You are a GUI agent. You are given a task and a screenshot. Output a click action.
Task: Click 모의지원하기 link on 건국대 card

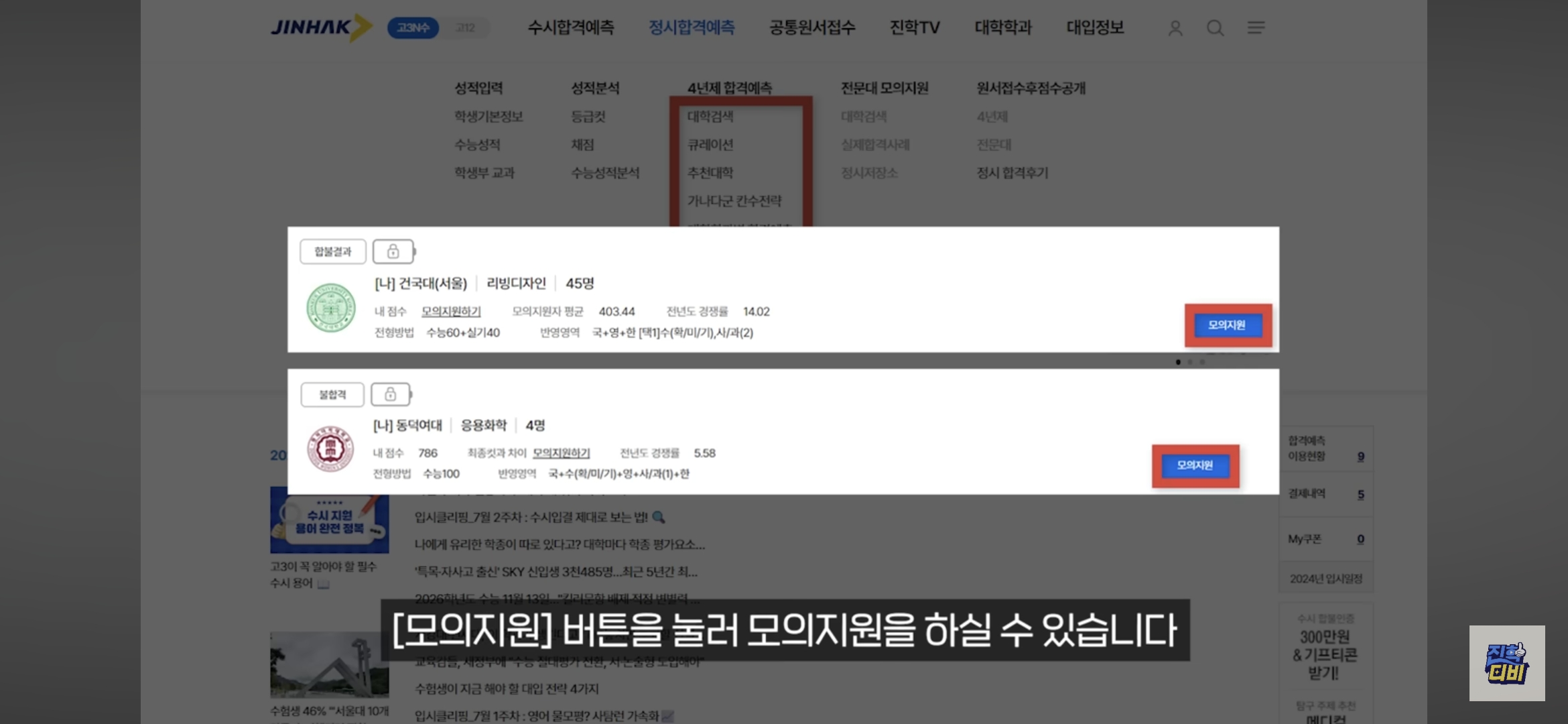point(451,312)
